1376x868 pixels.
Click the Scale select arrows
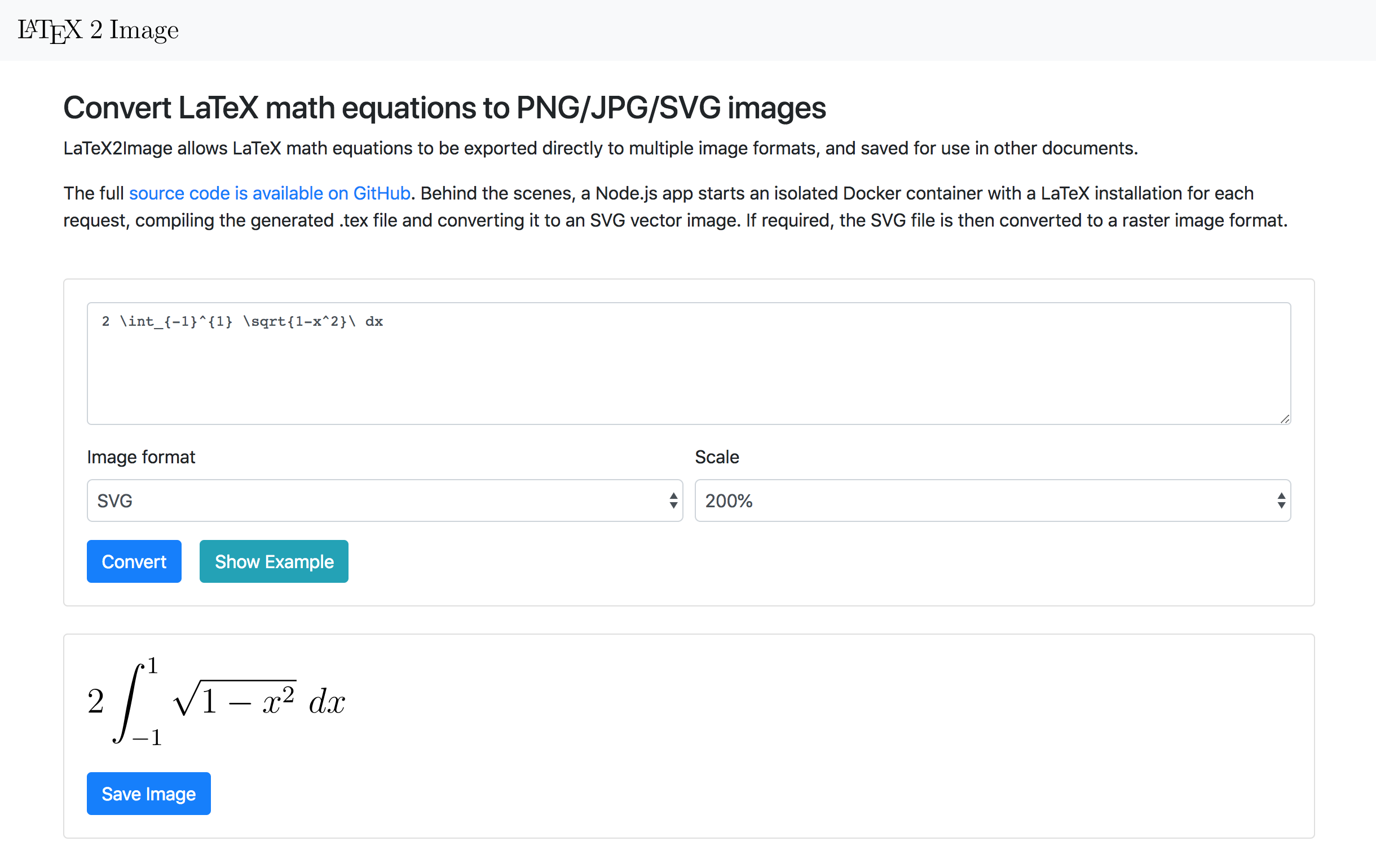(x=1281, y=501)
